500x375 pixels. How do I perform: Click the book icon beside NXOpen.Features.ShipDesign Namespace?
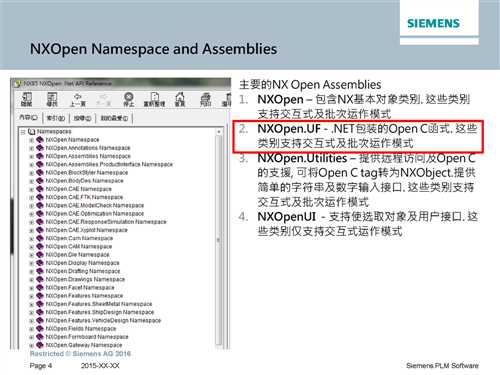tap(40, 312)
